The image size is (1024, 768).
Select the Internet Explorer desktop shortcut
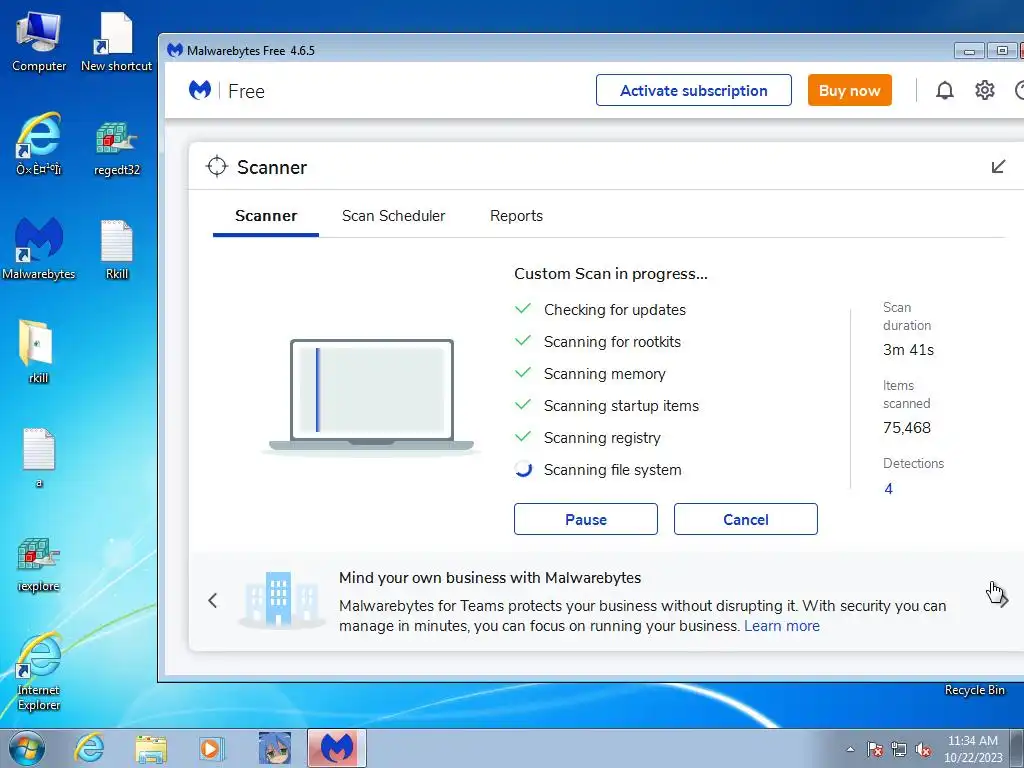click(39, 671)
